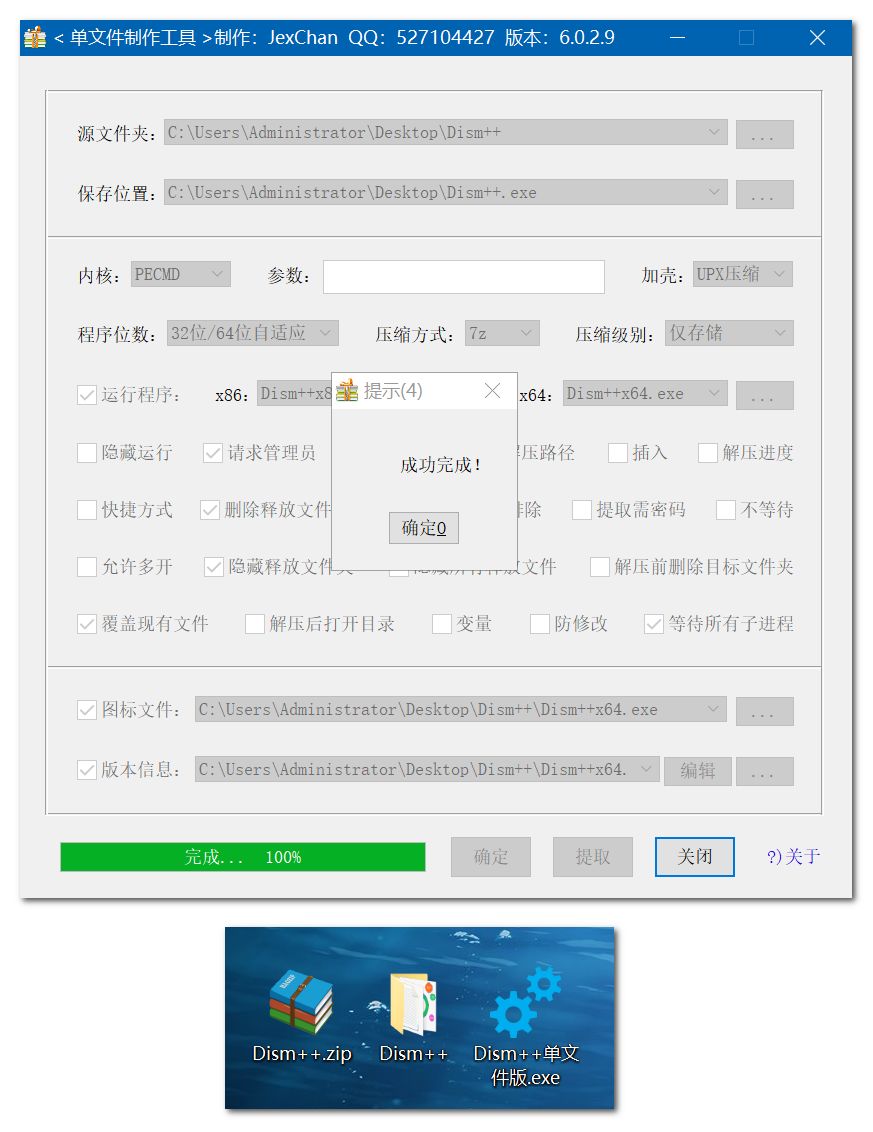Toggle the 运行程序 checkbox
Screen dimensions: 873x1132
tap(87, 395)
